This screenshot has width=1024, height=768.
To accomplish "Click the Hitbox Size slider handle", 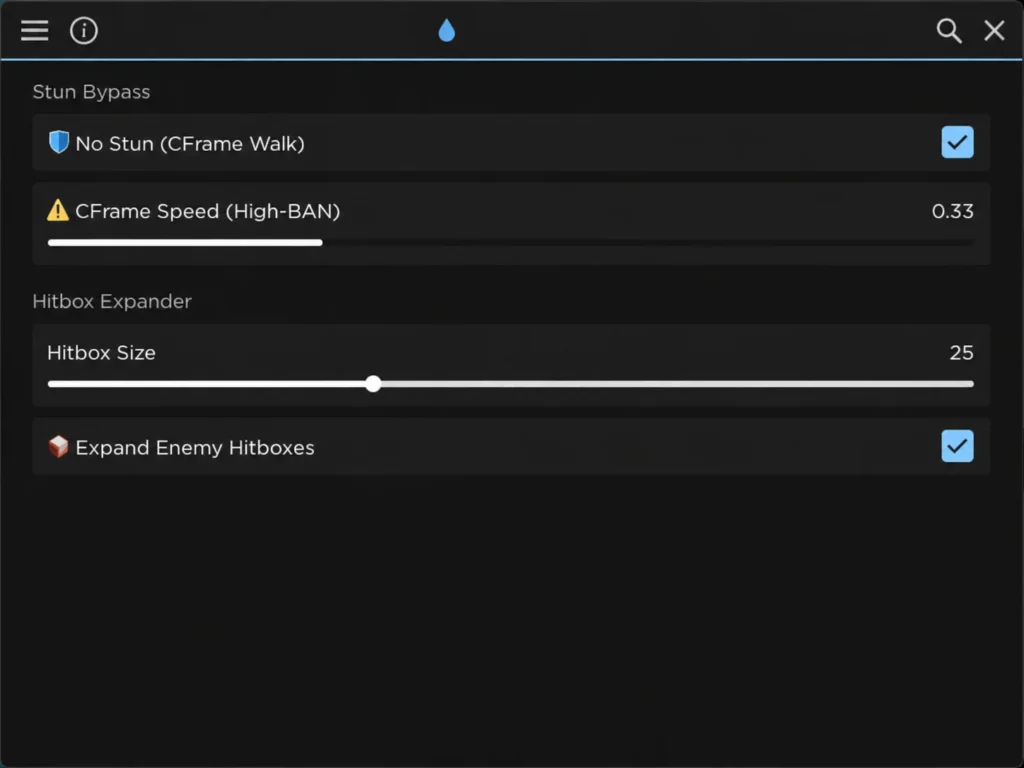I will click(373, 384).
